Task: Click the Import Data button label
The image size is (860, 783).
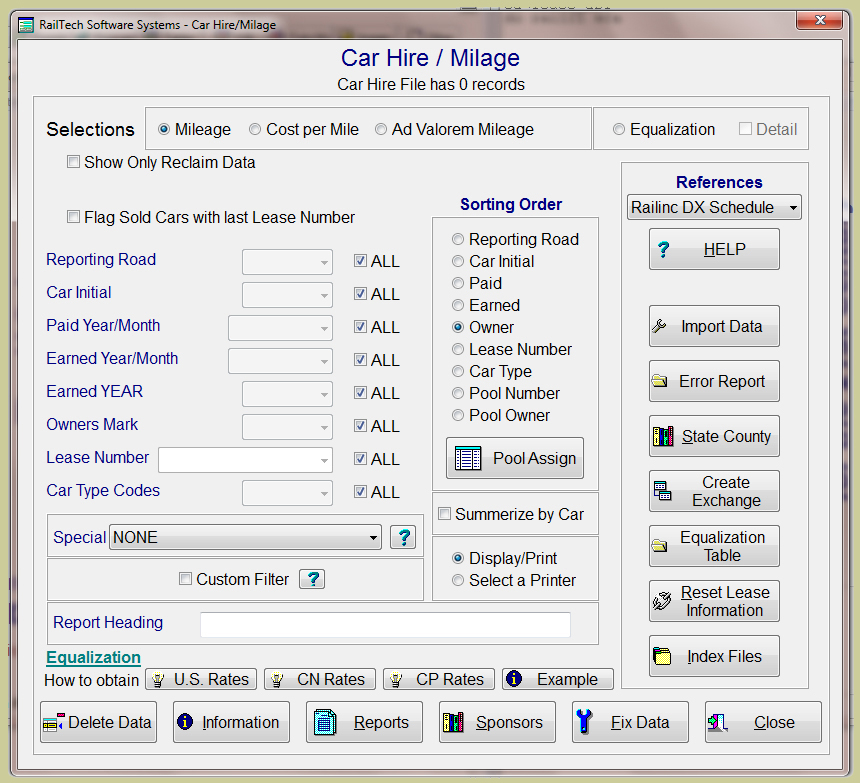Action: coord(721,326)
